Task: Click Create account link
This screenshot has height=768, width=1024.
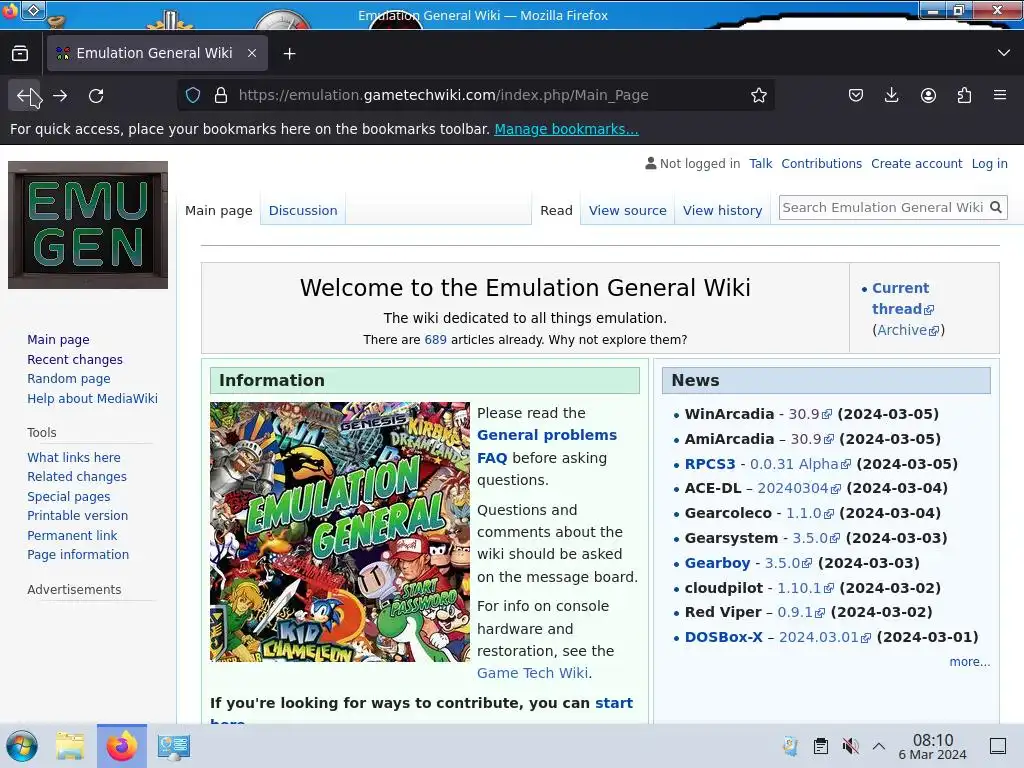Action: click(916, 163)
